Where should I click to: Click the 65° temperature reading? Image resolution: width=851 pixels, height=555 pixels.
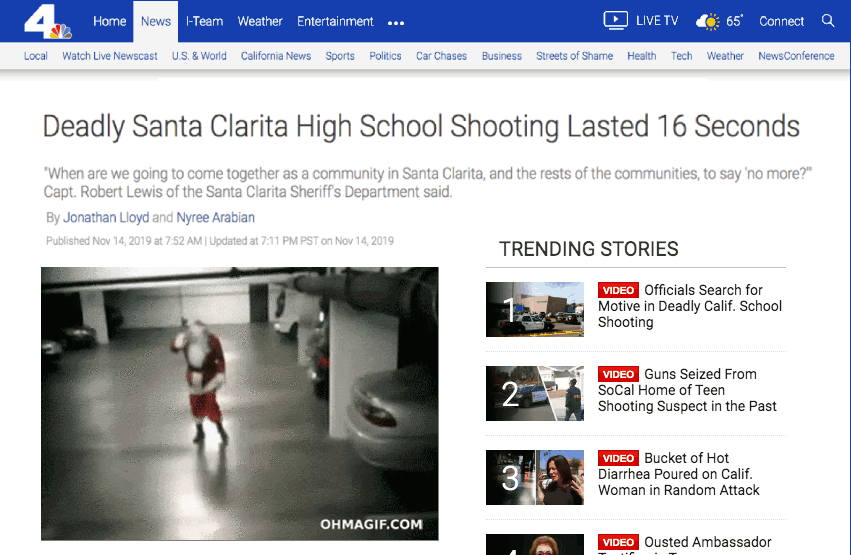(734, 21)
